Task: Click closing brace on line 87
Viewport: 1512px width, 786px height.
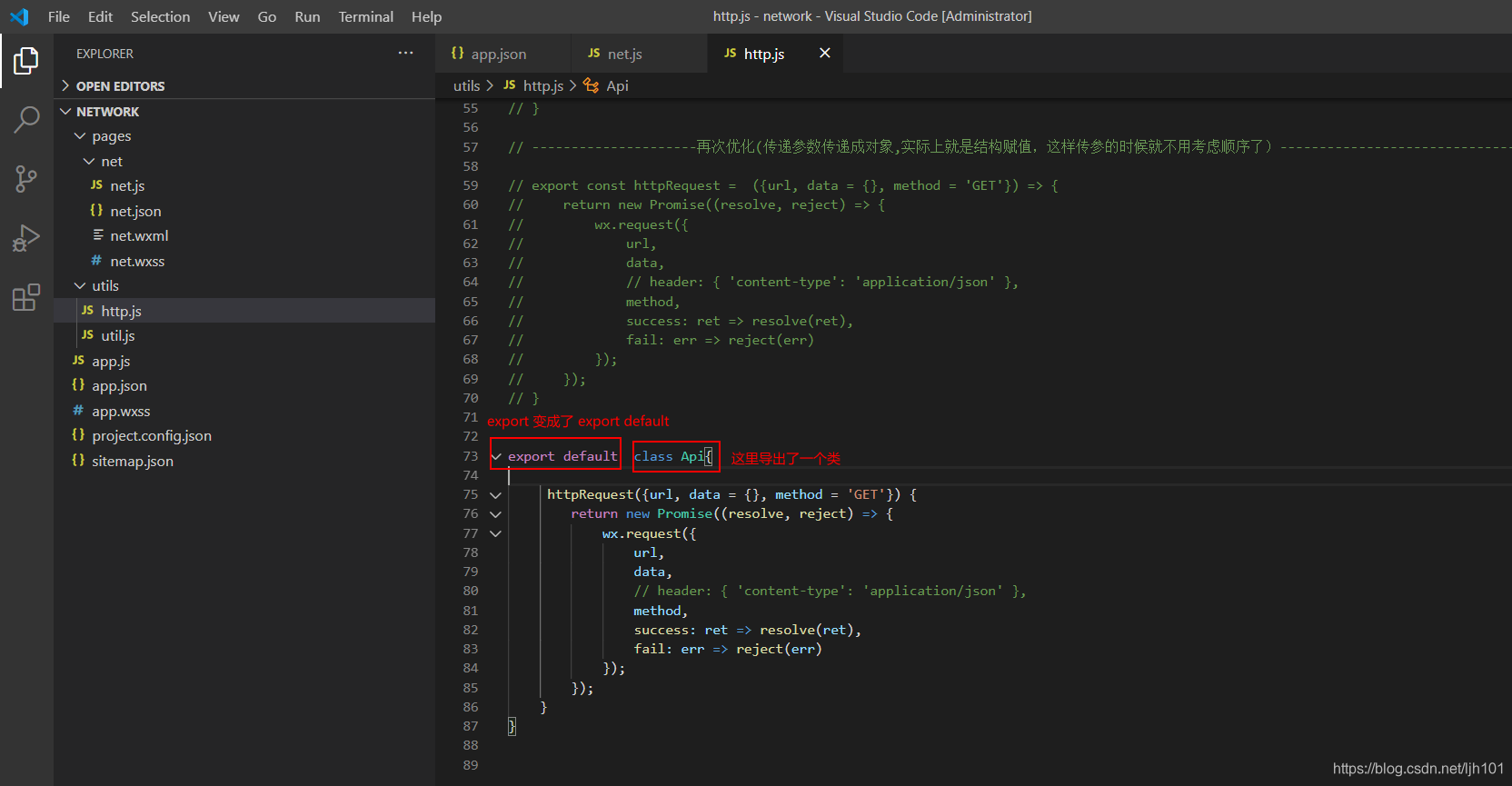Action: 512,726
